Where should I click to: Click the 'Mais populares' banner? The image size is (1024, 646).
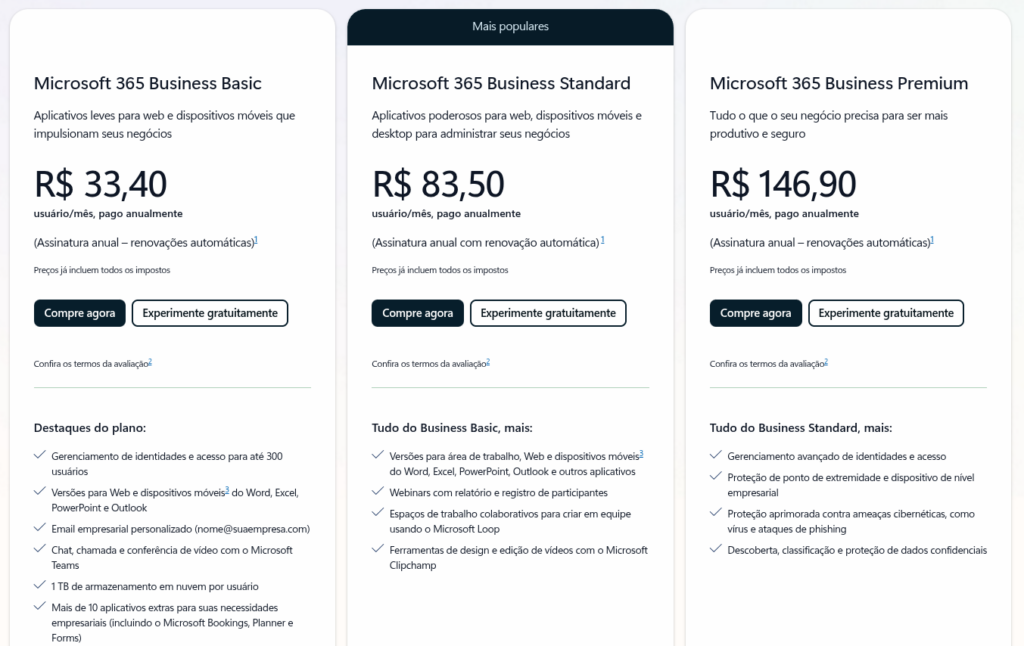[510, 26]
